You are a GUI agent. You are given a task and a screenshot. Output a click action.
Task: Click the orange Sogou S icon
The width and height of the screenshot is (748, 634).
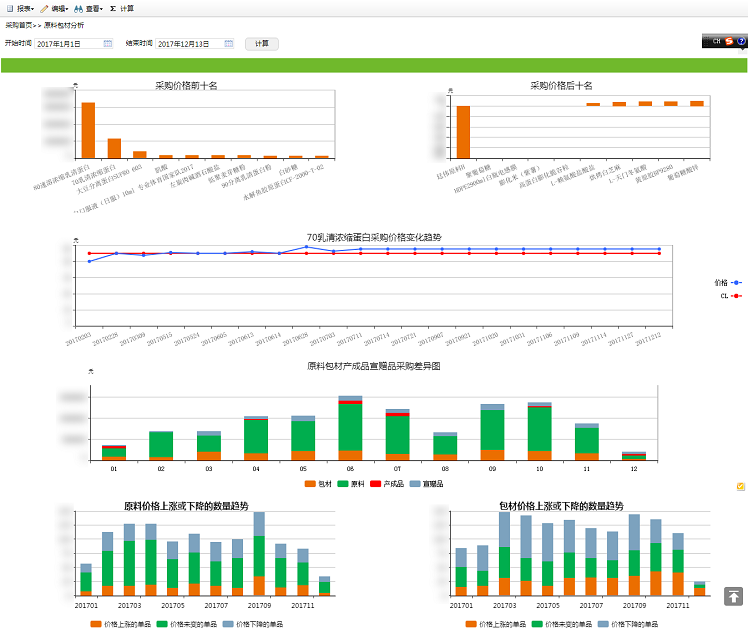coord(729,42)
